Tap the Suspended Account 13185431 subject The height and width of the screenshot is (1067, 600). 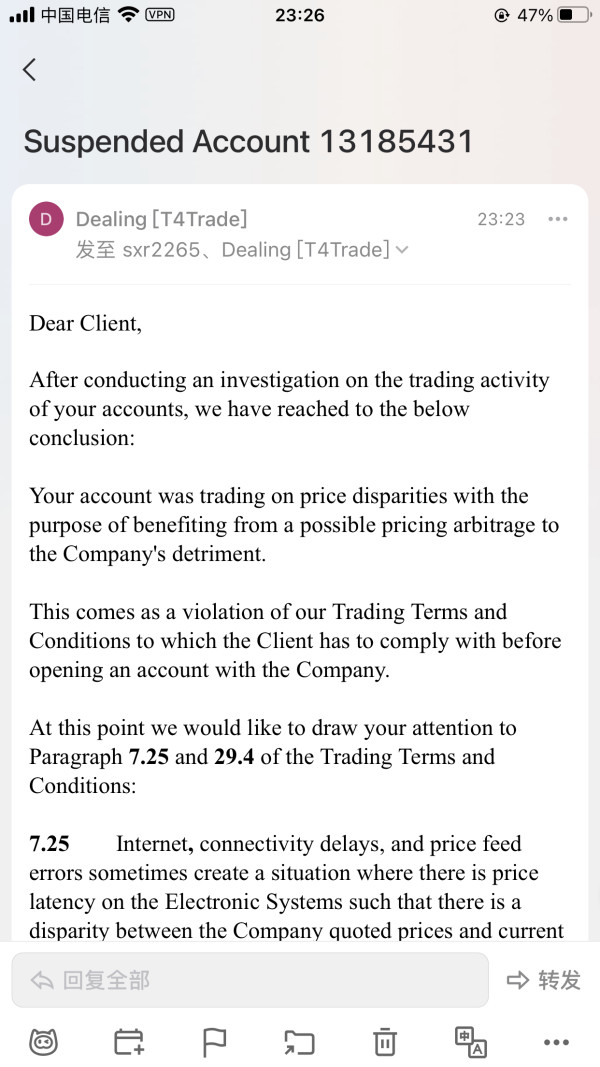(x=248, y=141)
